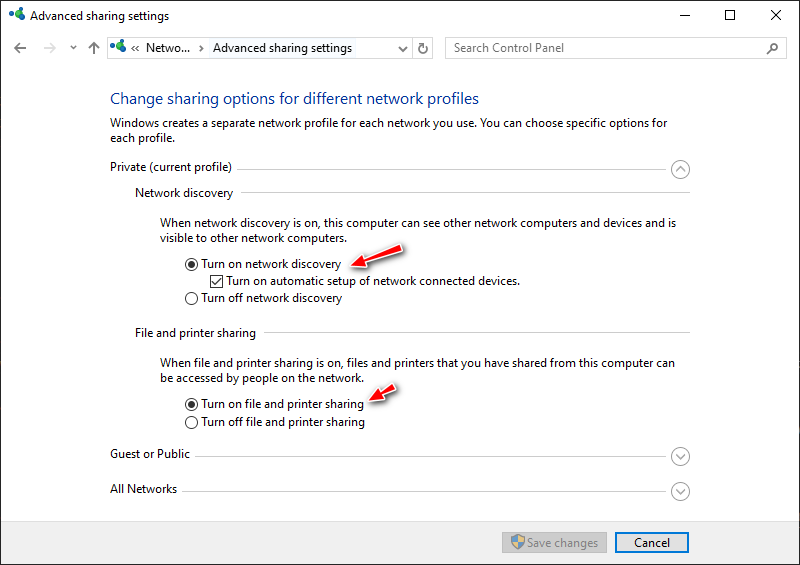Screen dimensions: 800x565
Task: Click Change sharing options page heading
Action: [x=294, y=99]
